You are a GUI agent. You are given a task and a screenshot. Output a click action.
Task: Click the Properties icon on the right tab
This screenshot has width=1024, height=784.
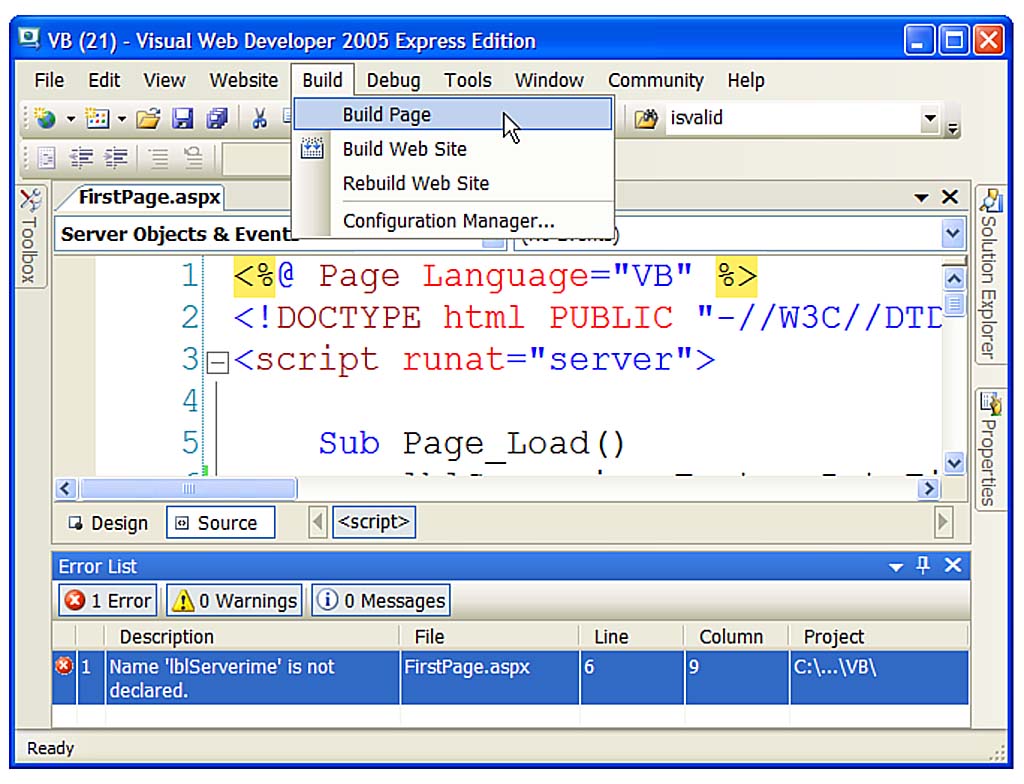[x=991, y=404]
